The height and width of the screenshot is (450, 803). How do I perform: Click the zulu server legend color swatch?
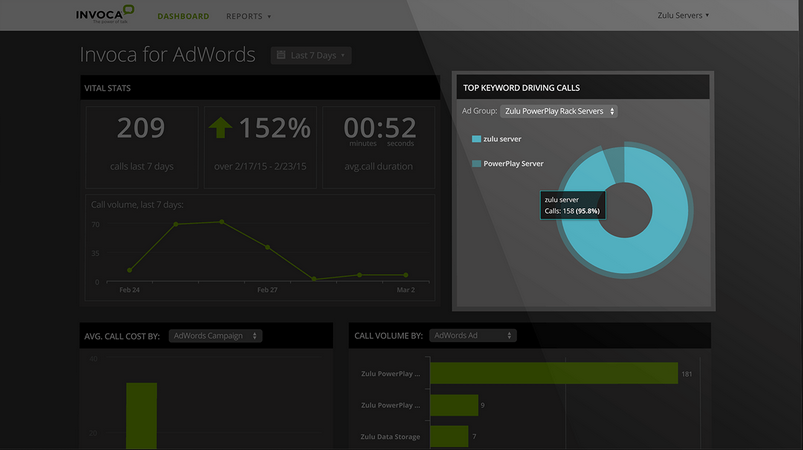tap(476, 139)
